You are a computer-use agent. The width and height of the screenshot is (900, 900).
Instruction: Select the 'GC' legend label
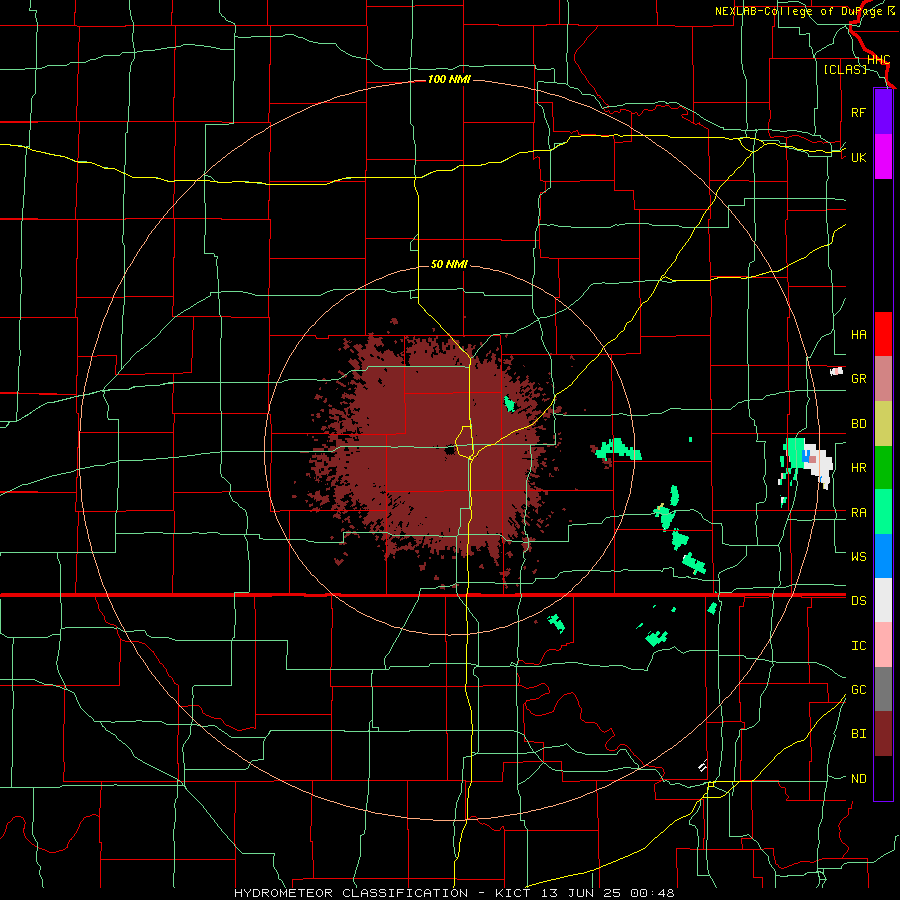(x=858, y=690)
